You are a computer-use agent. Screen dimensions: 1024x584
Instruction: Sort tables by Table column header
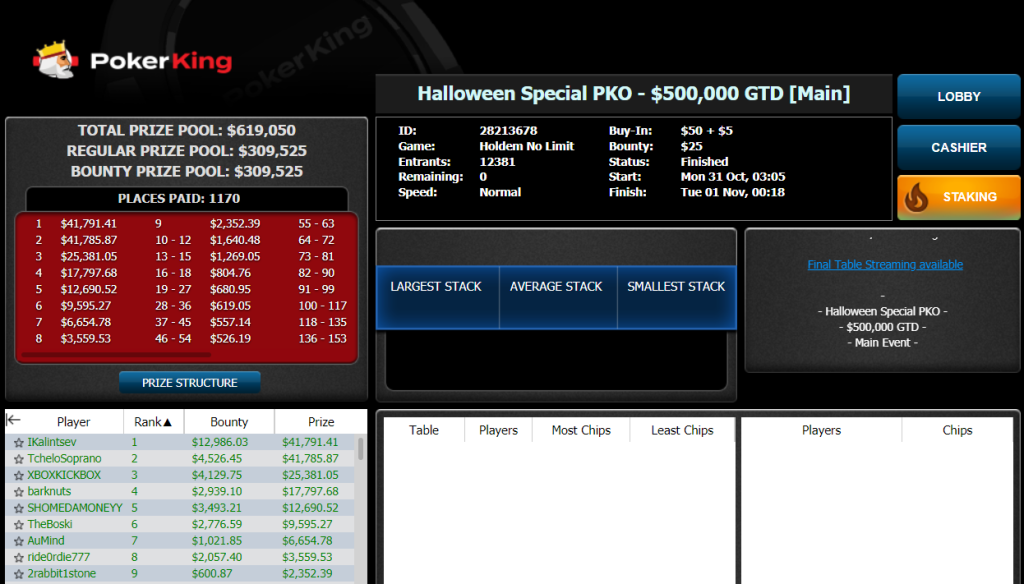424,430
